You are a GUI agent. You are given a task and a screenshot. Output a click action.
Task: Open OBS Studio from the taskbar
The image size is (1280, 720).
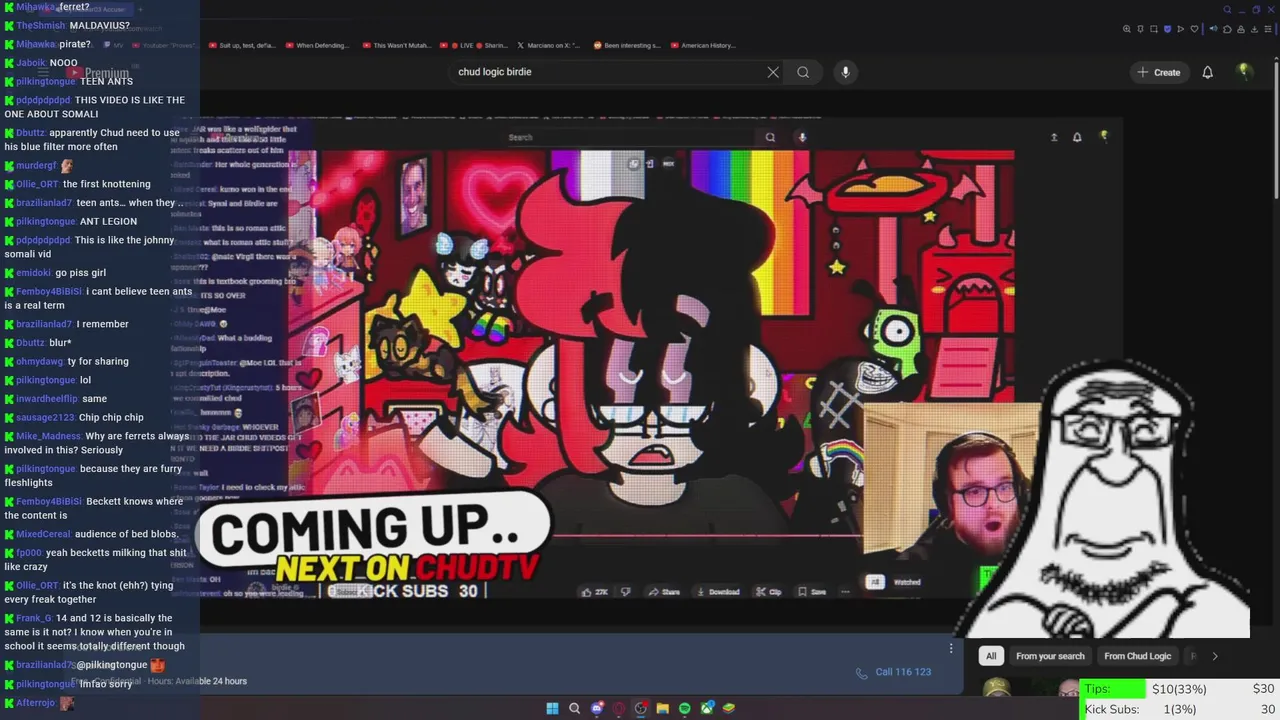coord(640,708)
